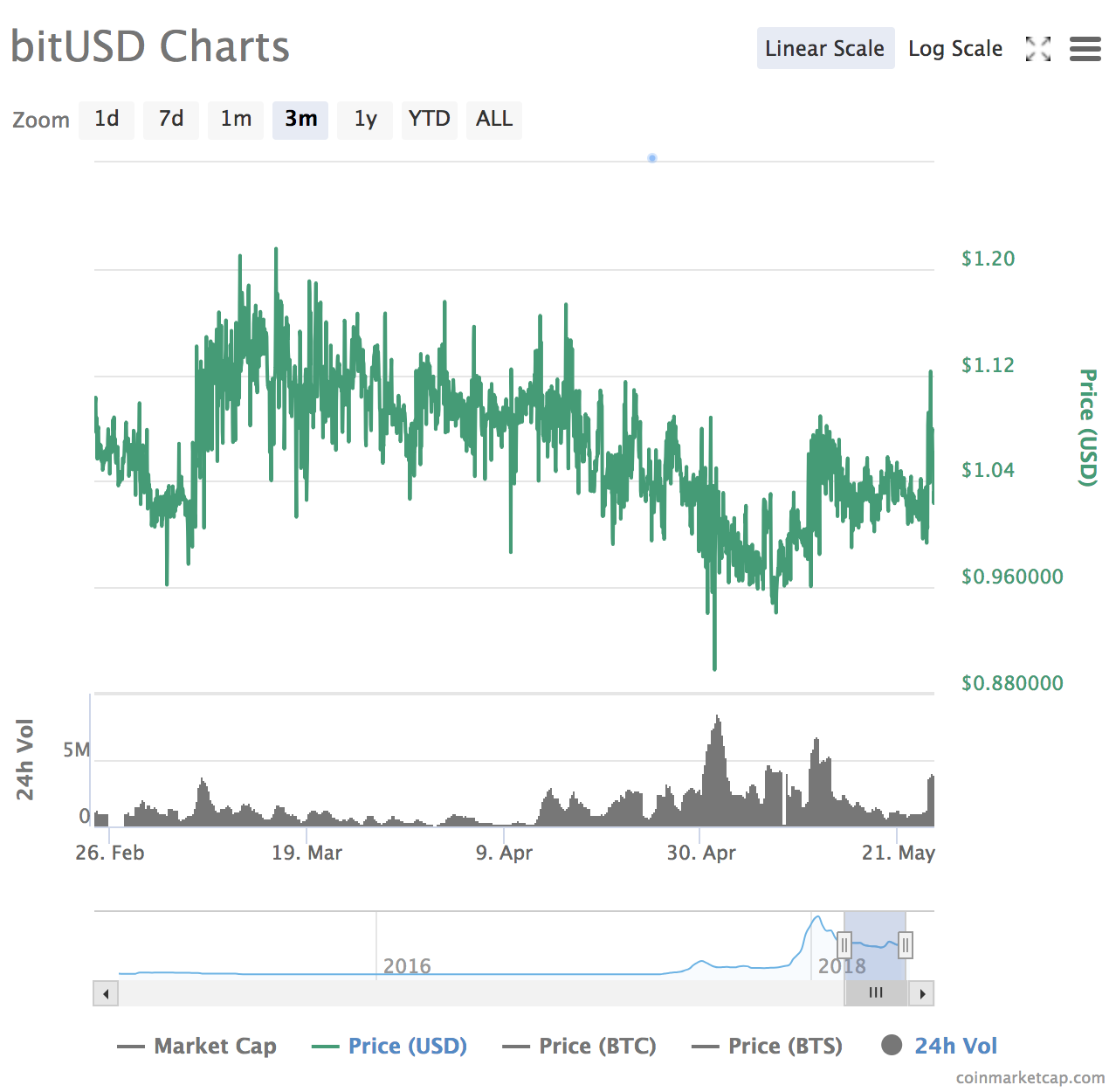The image size is (1116, 1092).
Task: Click the blue point marker above the chart
Action: (x=652, y=158)
